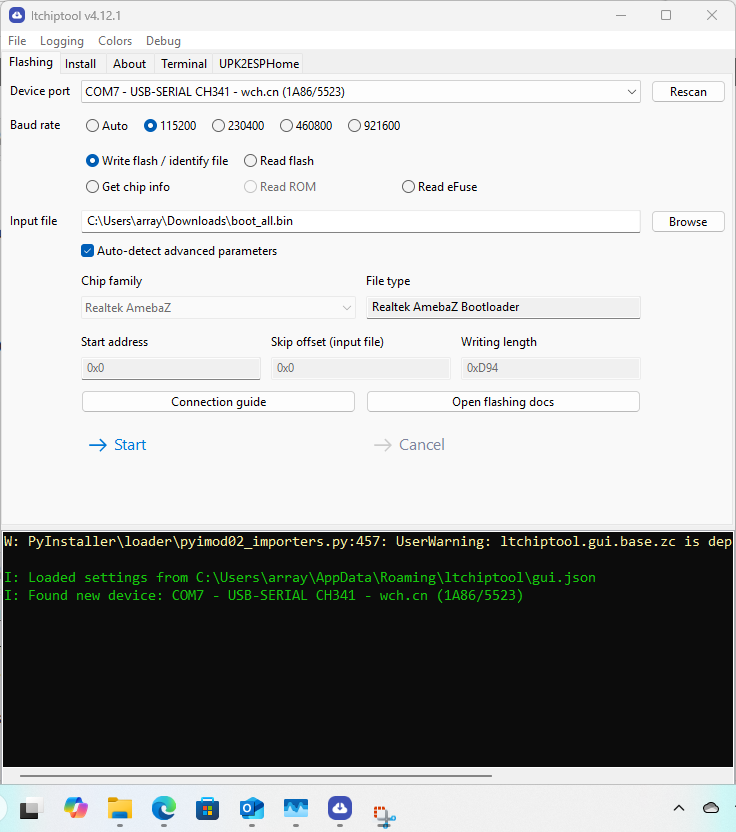Open flashing docs
Screen dimensions: 736x832
pos(503,402)
